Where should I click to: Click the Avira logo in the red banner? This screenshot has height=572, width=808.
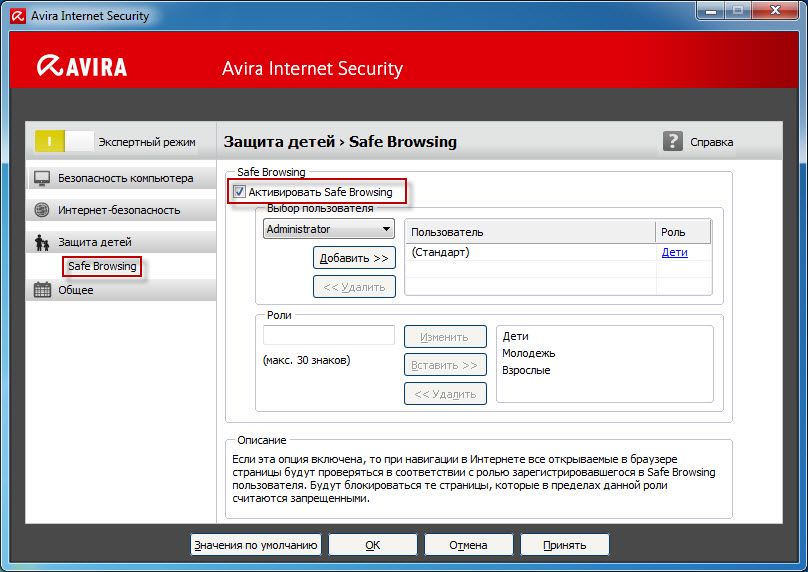[x=81, y=66]
